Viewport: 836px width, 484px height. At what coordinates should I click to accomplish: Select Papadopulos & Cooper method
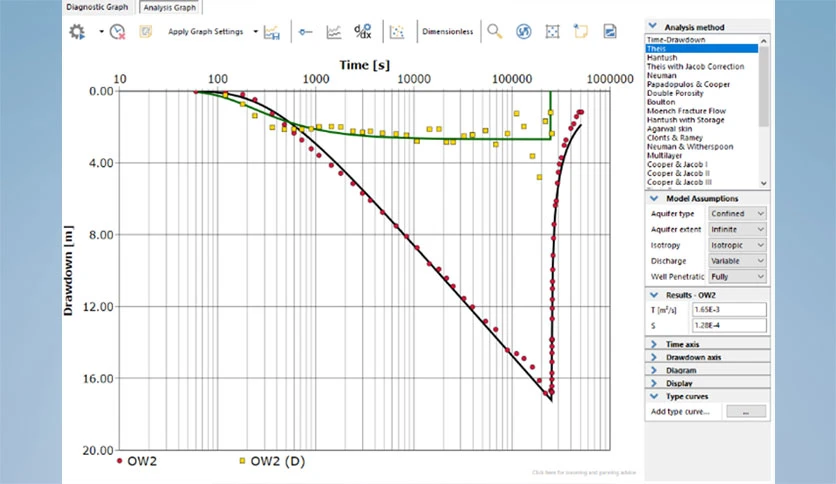click(688, 84)
